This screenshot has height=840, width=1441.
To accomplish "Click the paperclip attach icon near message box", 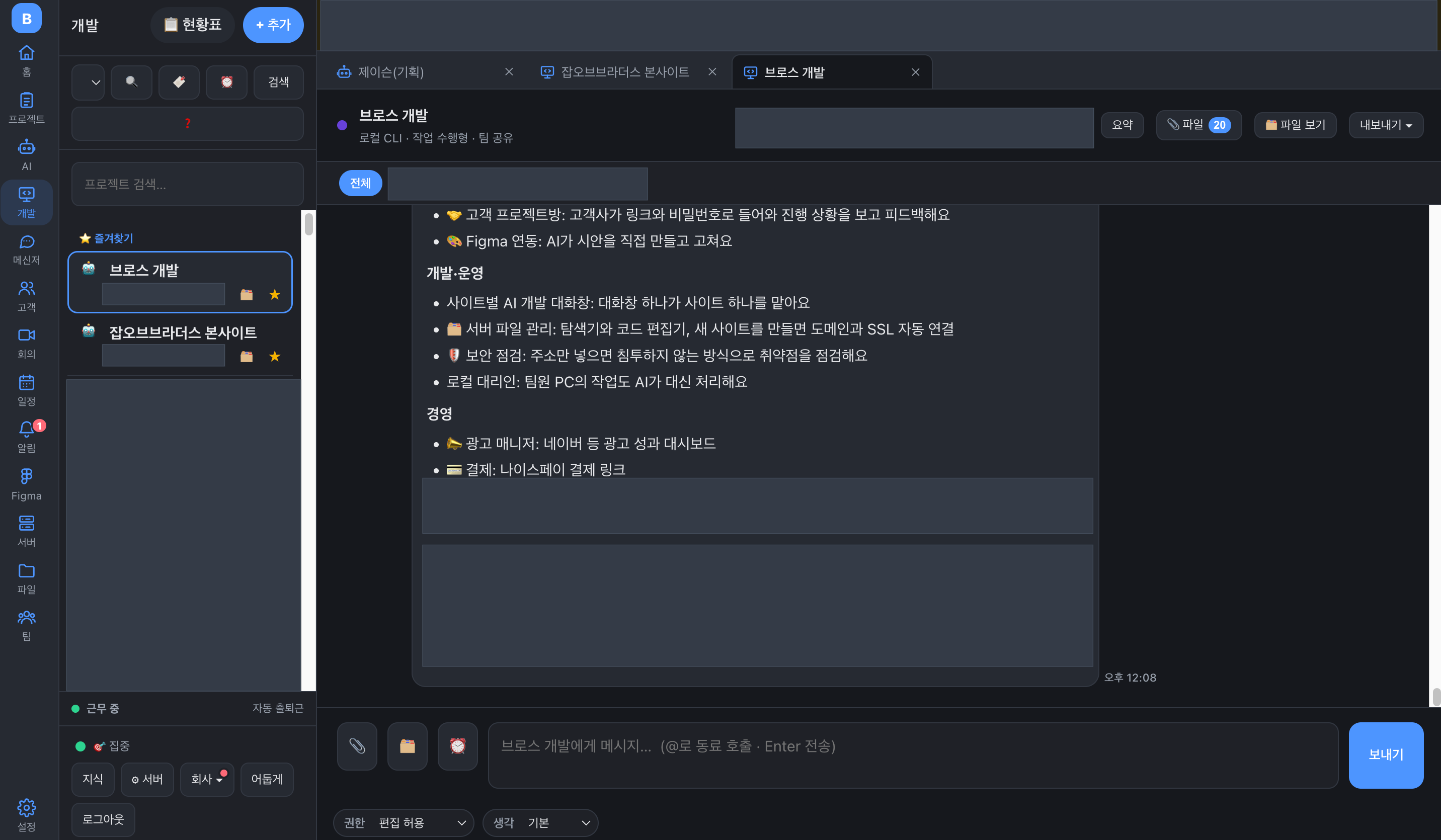I will [x=357, y=745].
